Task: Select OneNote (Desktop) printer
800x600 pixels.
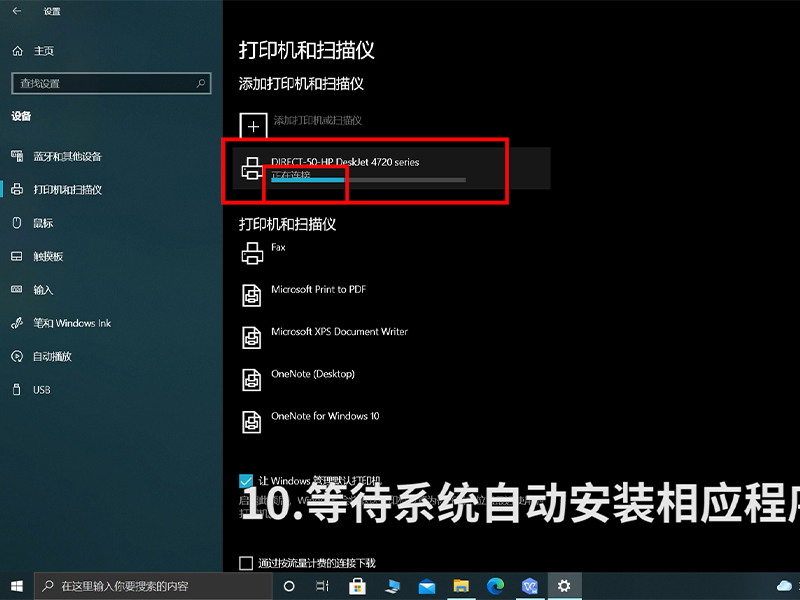Action: pos(313,374)
